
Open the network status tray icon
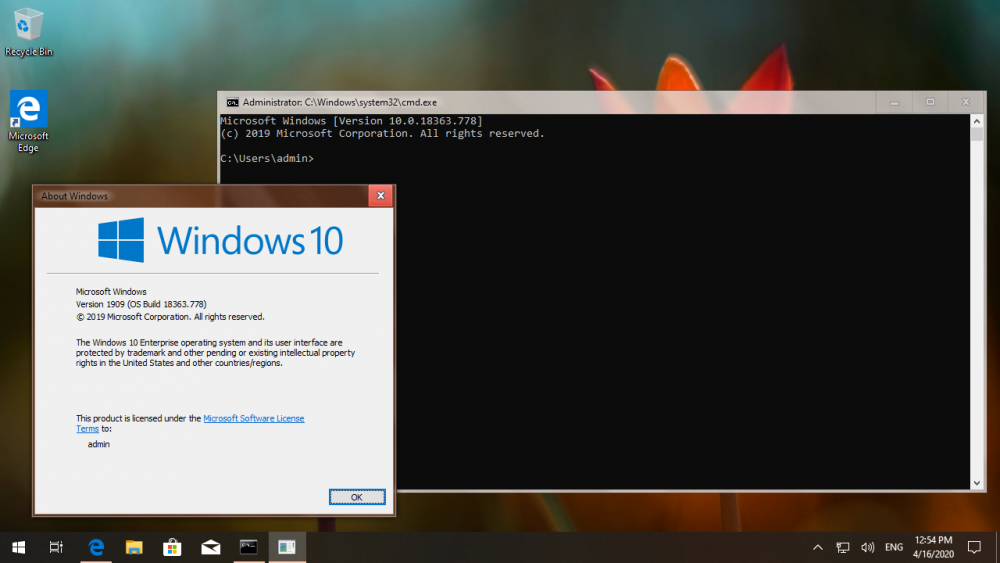pos(843,547)
